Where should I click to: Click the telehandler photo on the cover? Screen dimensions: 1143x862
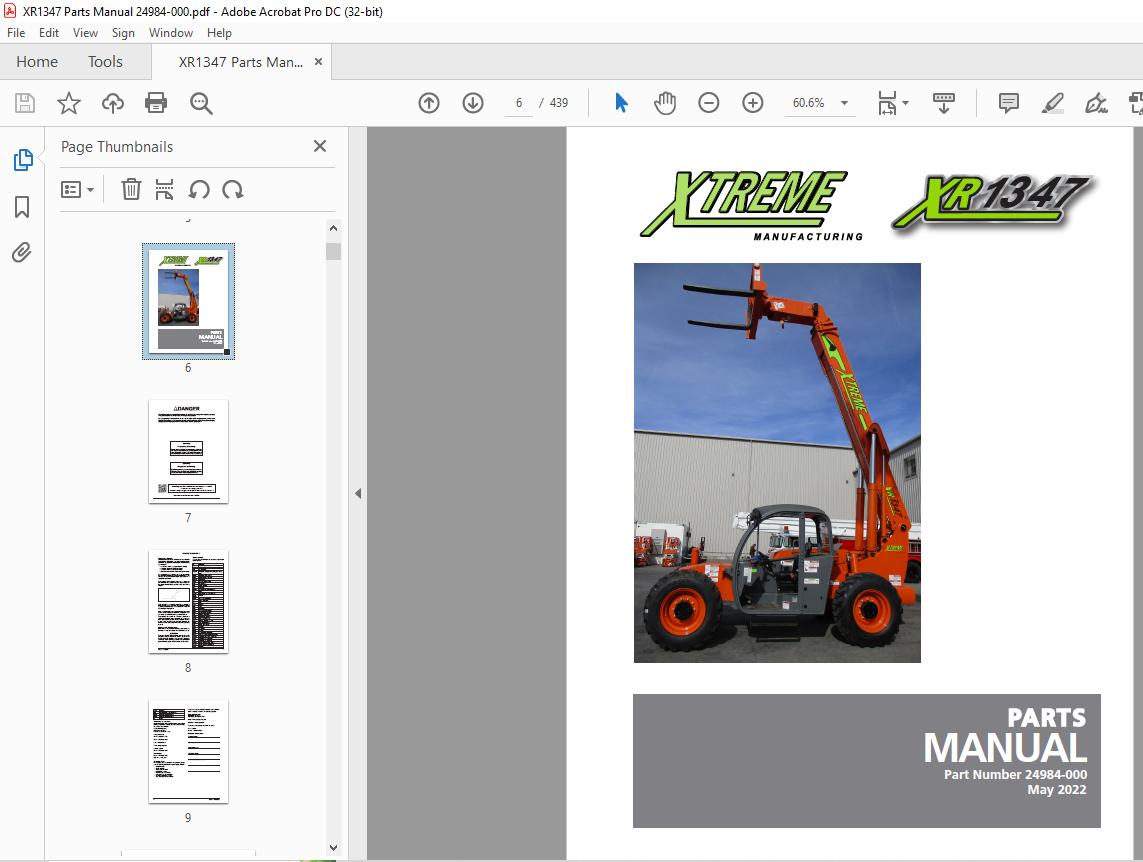pos(777,463)
